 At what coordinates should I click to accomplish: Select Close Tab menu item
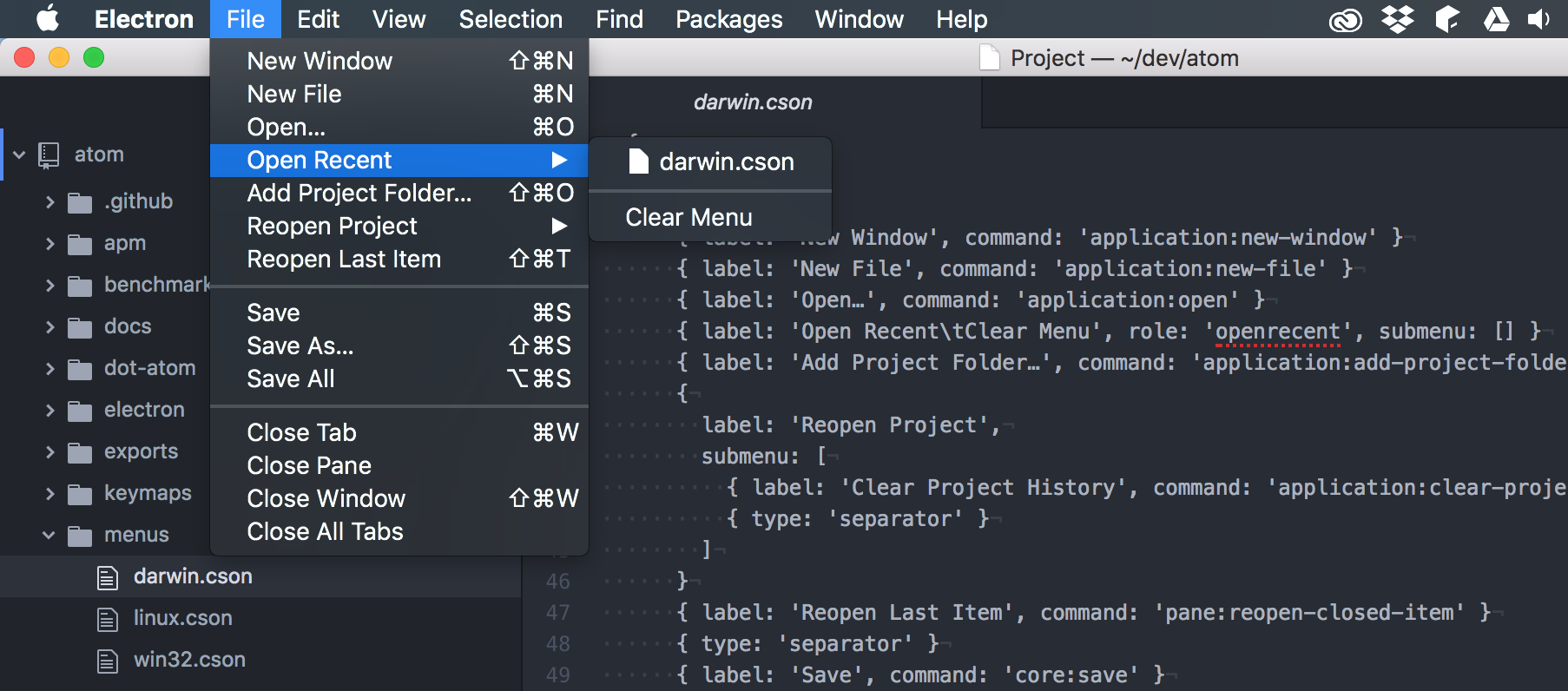point(399,433)
